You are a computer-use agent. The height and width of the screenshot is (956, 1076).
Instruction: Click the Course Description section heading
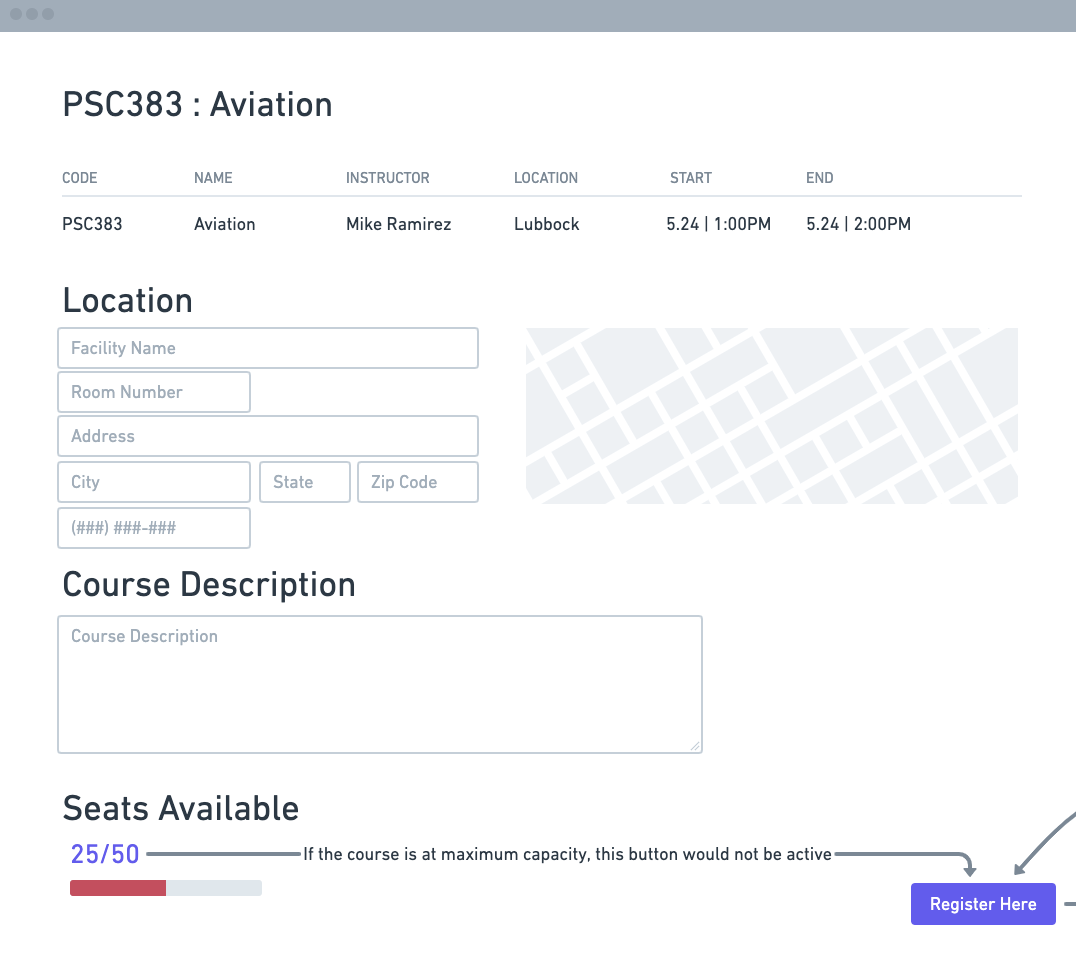209,585
